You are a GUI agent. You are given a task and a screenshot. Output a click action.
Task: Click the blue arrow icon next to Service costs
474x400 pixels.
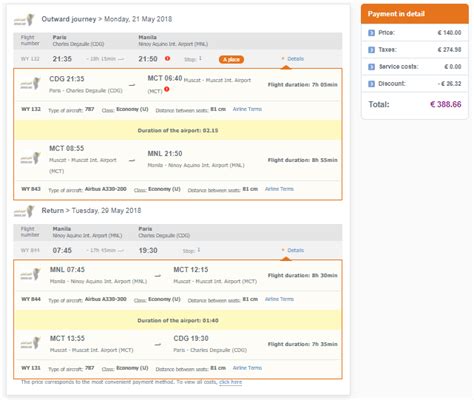(x=371, y=67)
